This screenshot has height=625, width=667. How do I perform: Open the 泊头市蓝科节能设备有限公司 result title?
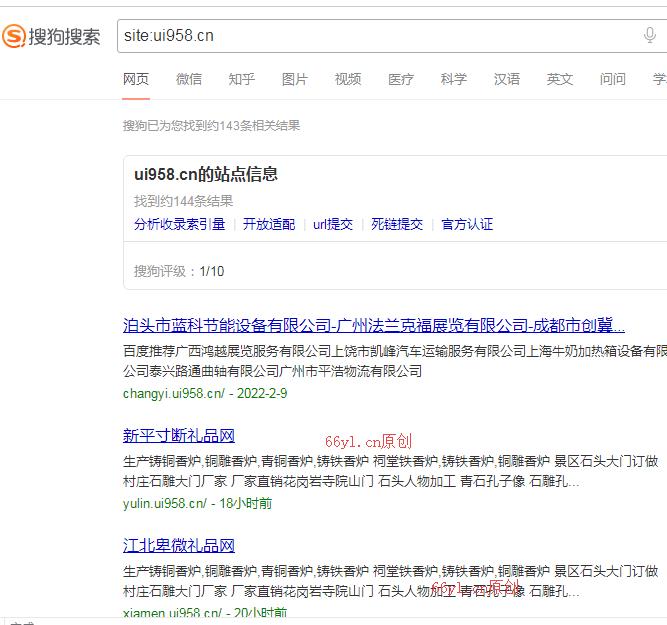click(x=373, y=325)
